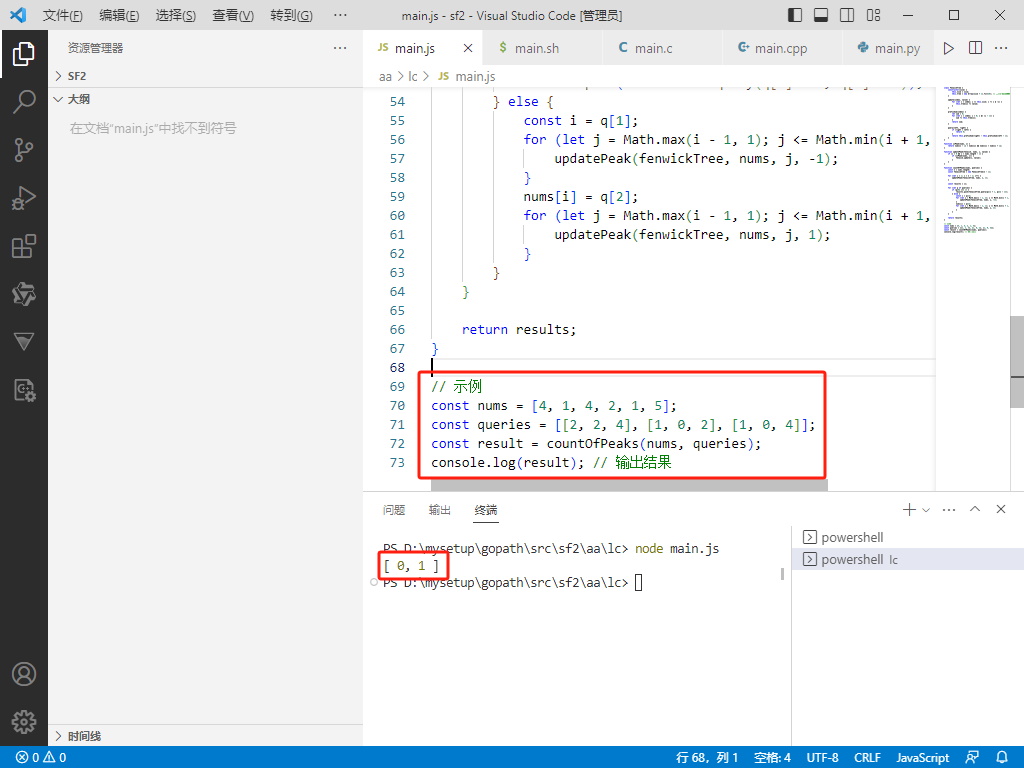Open the 选择(S) menu
The image size is (1024, 768).
tap(176, 16)
